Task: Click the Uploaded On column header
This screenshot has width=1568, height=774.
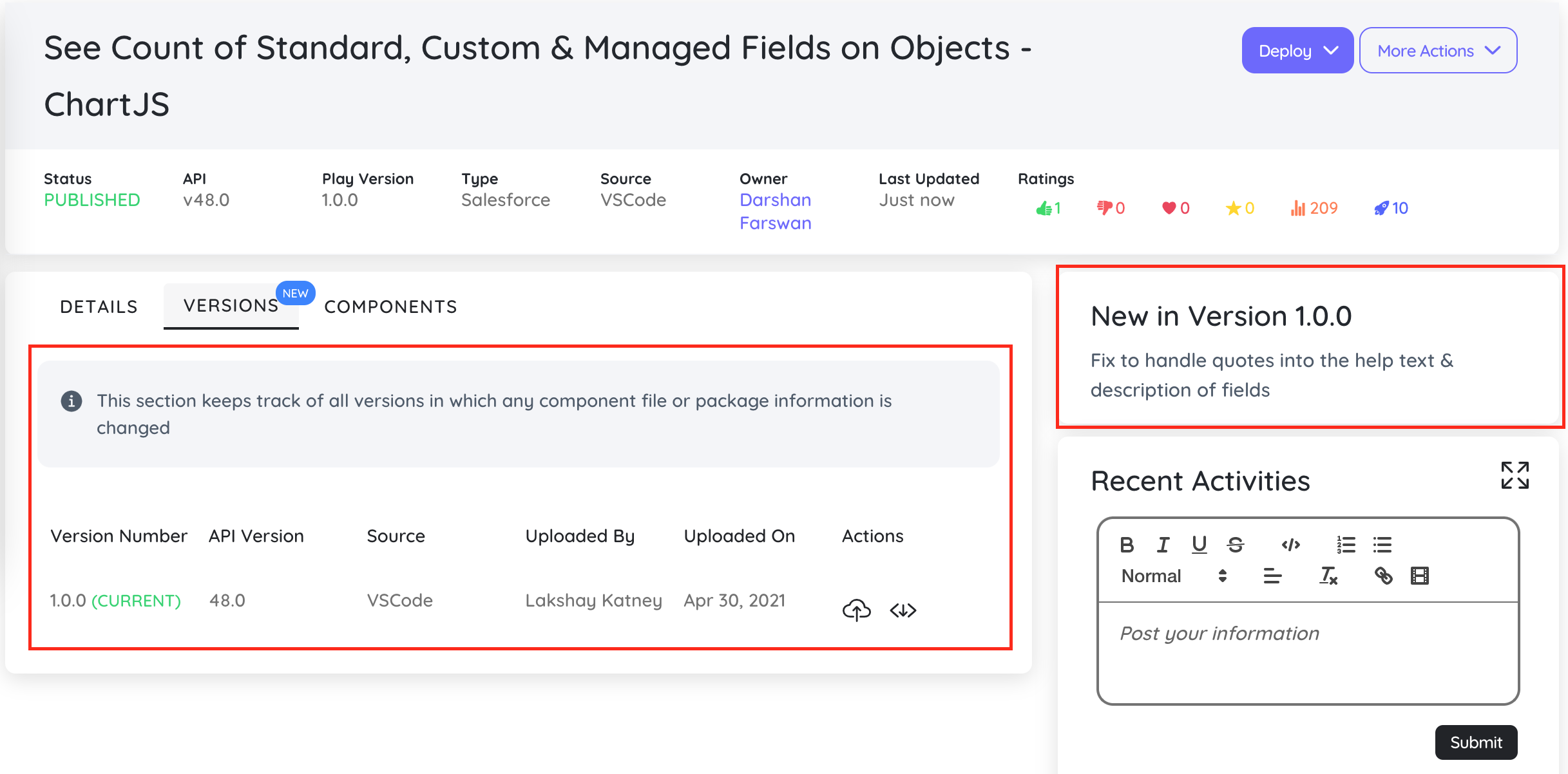Action: pyautogui.click(x=739, y=536)
